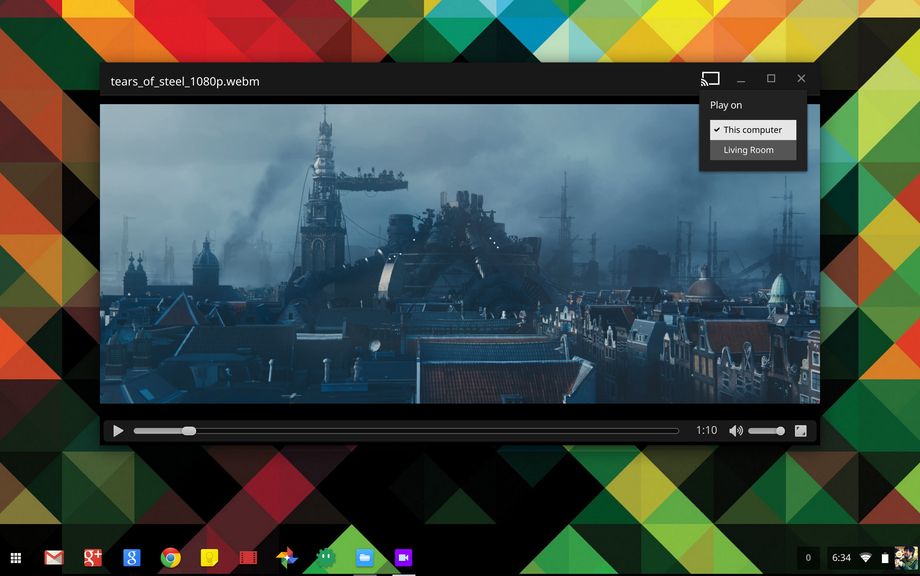Launch Google+ from the shelf

pyautogui.click(x=93, y=557)
